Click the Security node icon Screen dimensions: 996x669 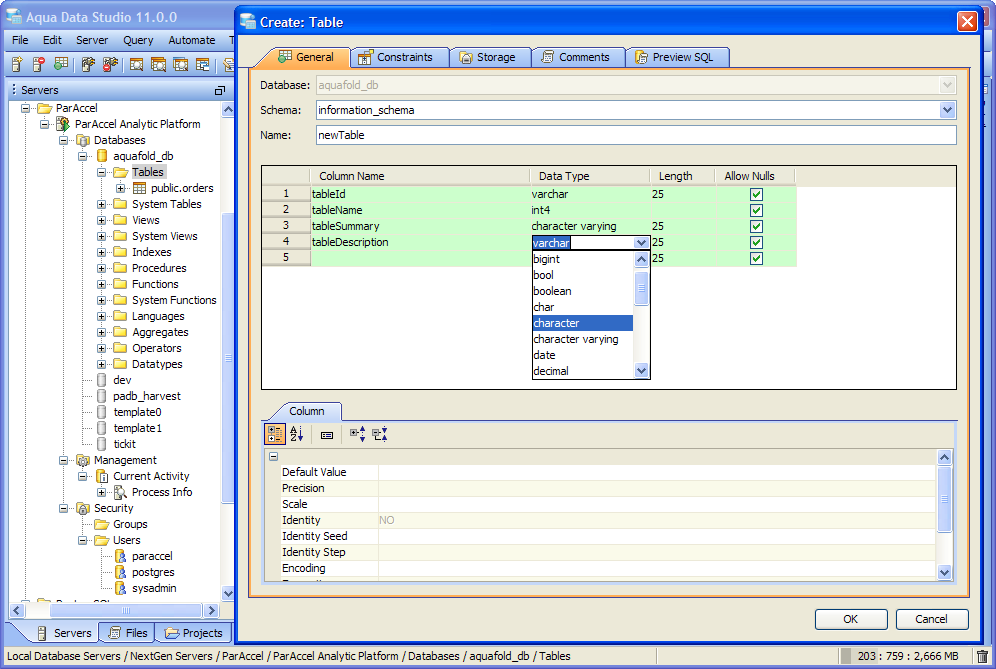click(83, 508)
